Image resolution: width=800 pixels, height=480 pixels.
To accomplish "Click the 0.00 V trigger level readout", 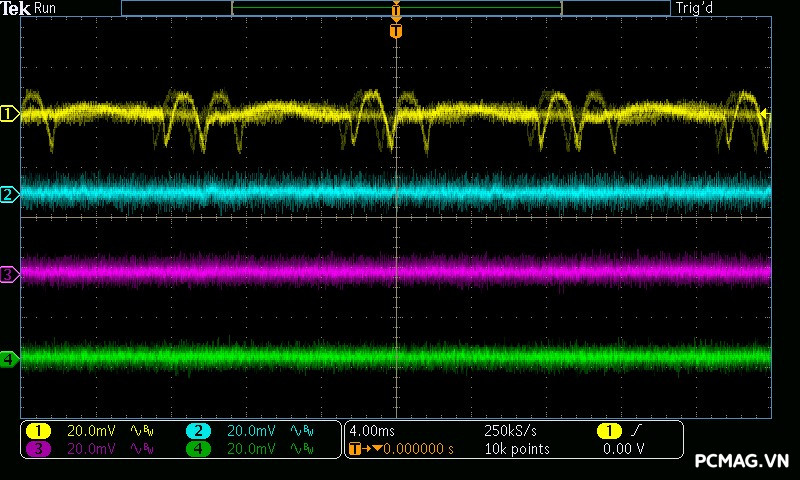I will point(624,449).
